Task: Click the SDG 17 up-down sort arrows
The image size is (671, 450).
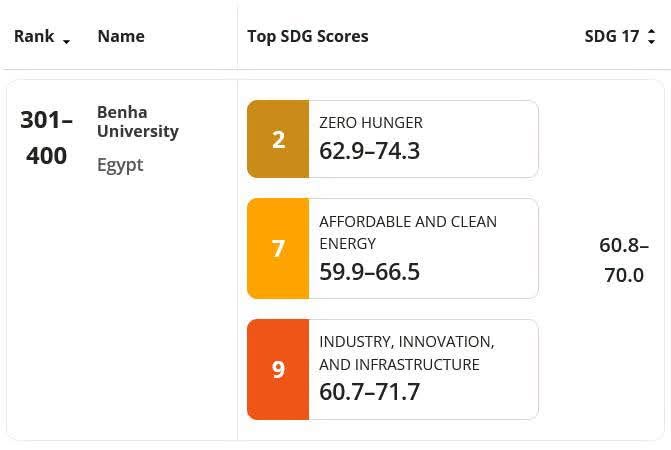Action: click(x=651, y=36)
